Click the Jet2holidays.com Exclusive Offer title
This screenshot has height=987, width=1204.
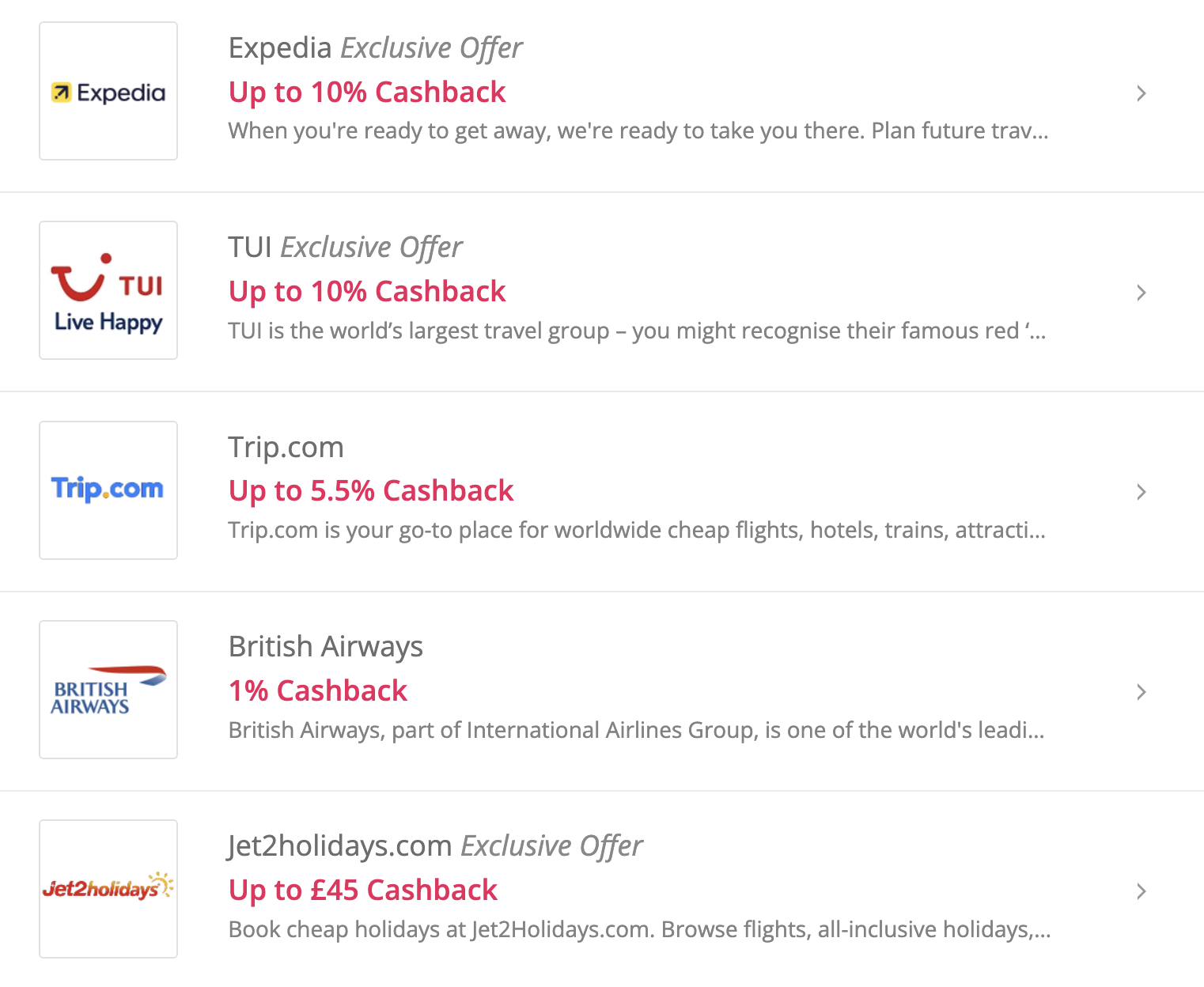click(435, 846)
